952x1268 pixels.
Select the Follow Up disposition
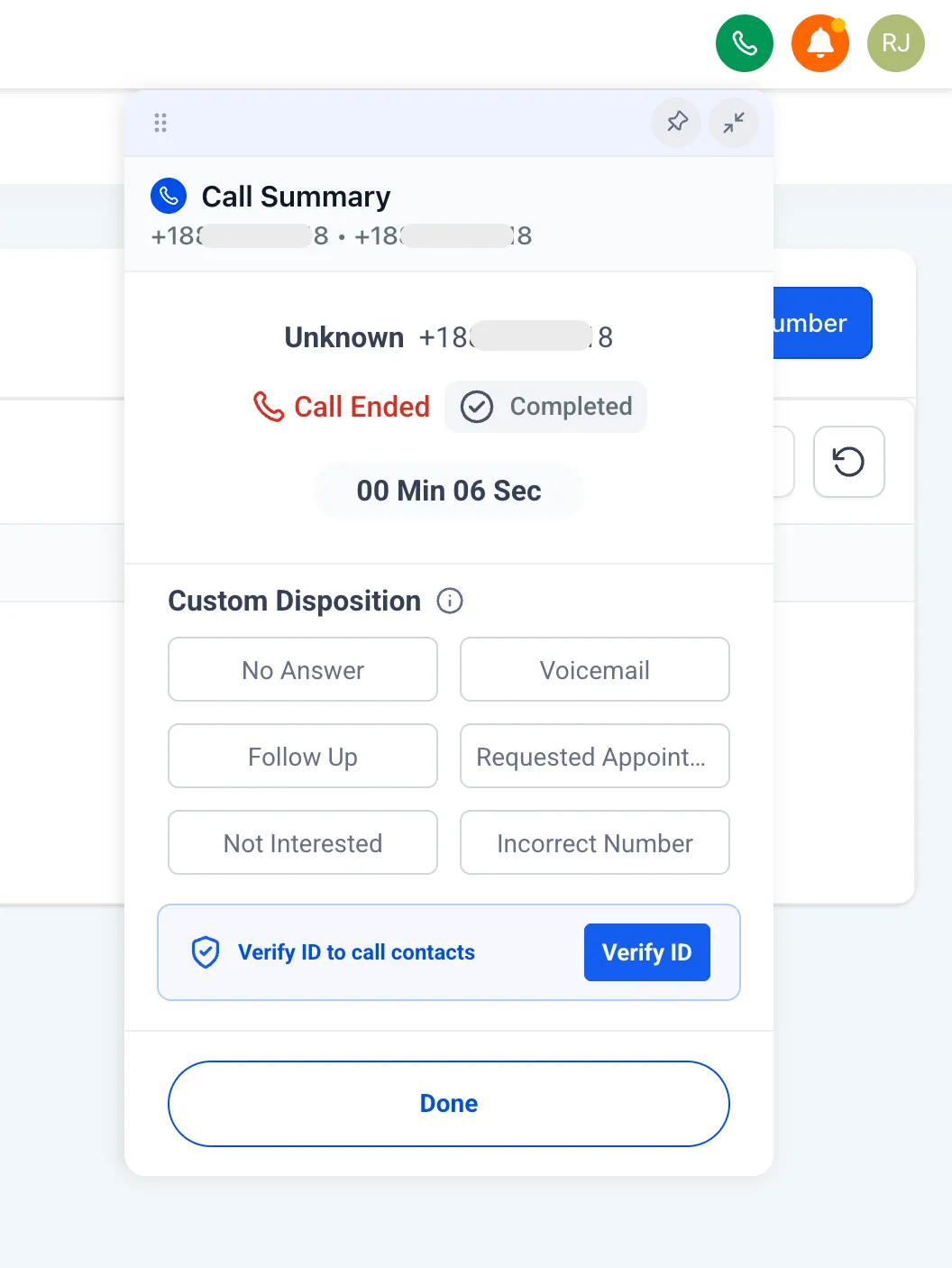(303, 756)
